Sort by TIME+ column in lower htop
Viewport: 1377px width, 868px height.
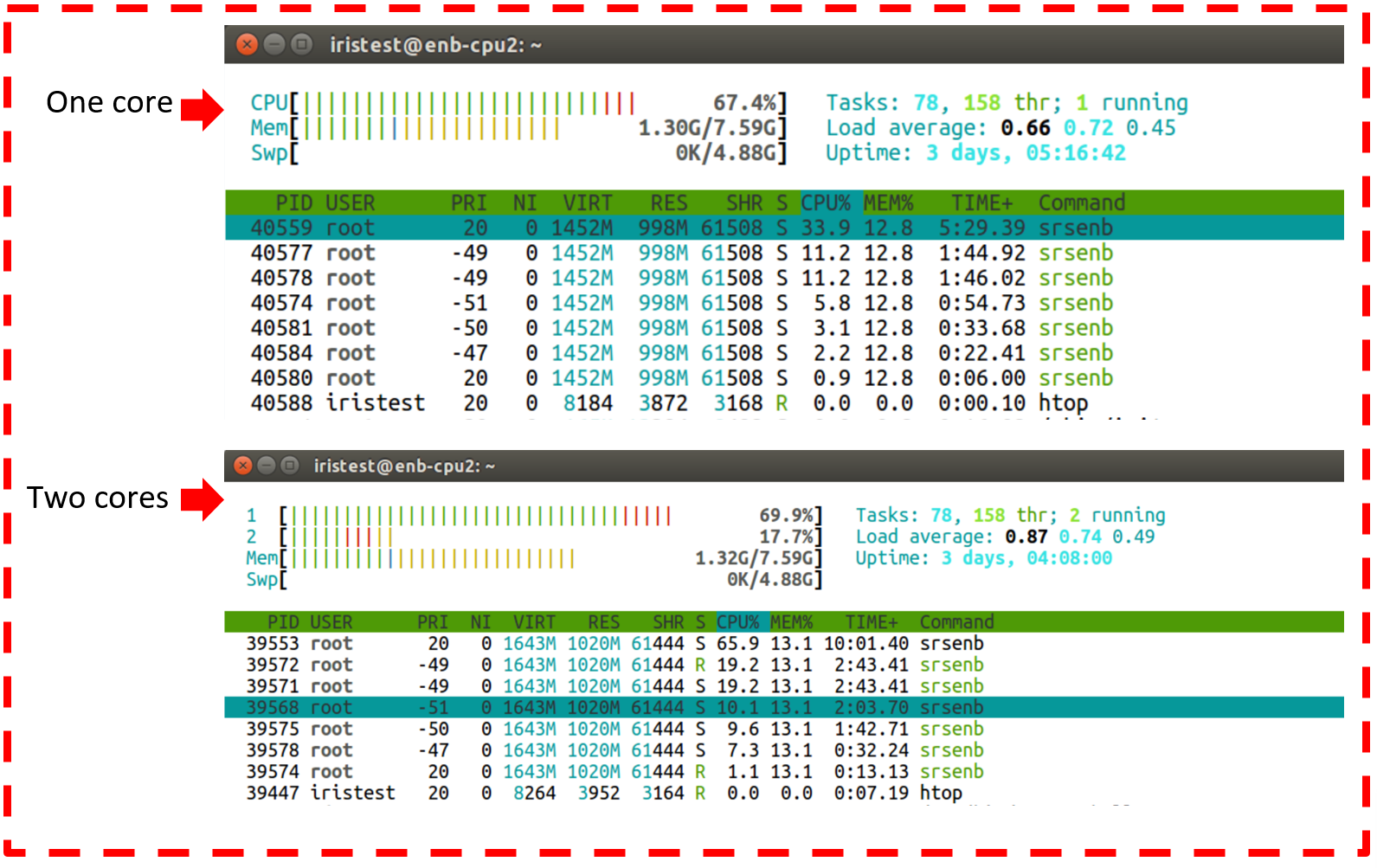click(872, 622)
